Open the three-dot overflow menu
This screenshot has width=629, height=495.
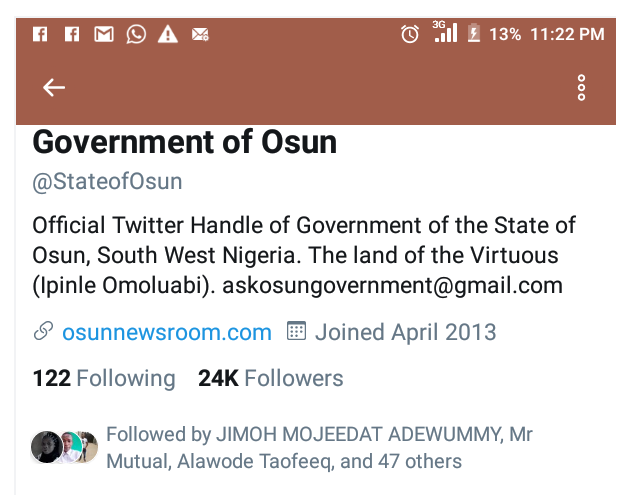click(582, 88)
